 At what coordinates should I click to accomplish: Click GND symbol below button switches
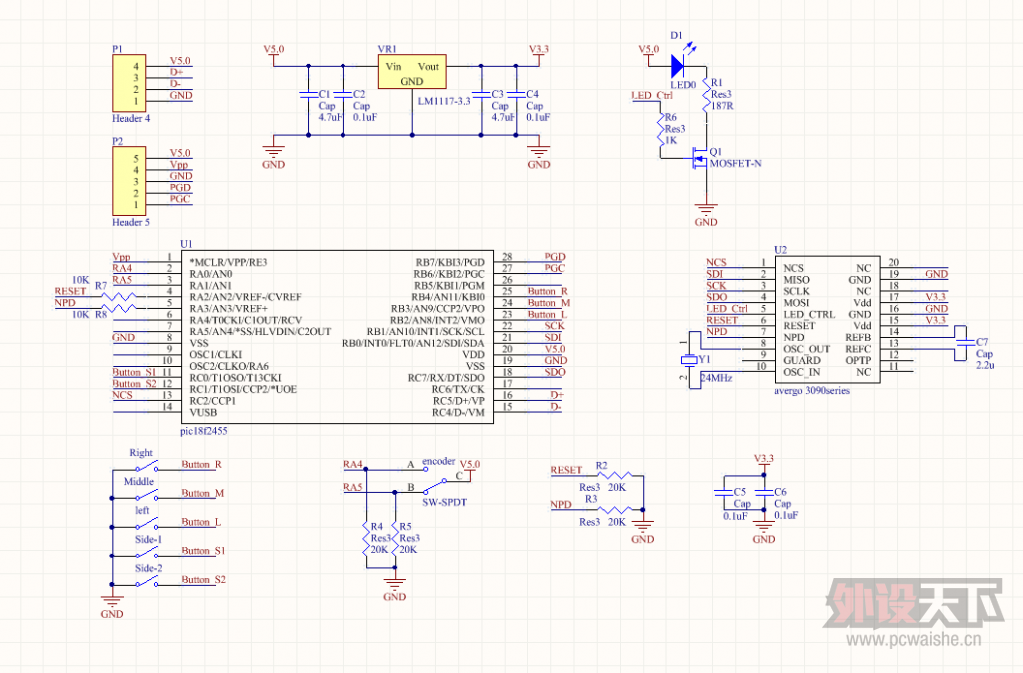point(112,605)
